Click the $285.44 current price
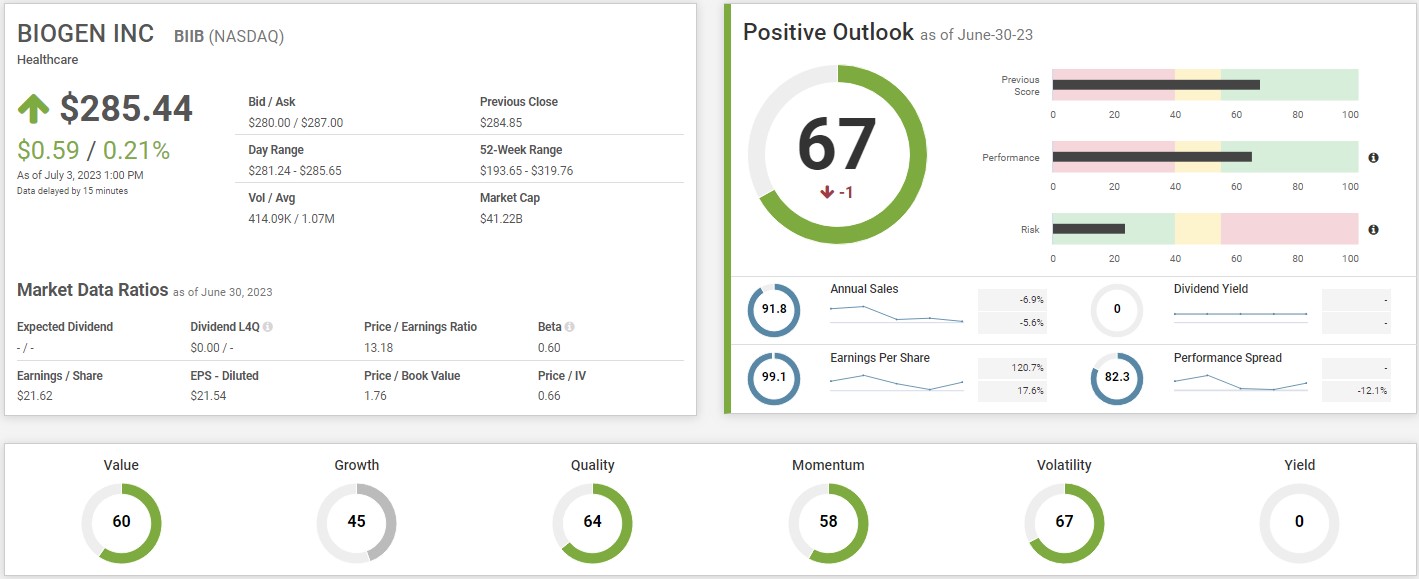The width and height of the screenshot is (1419, 579). 126,109
